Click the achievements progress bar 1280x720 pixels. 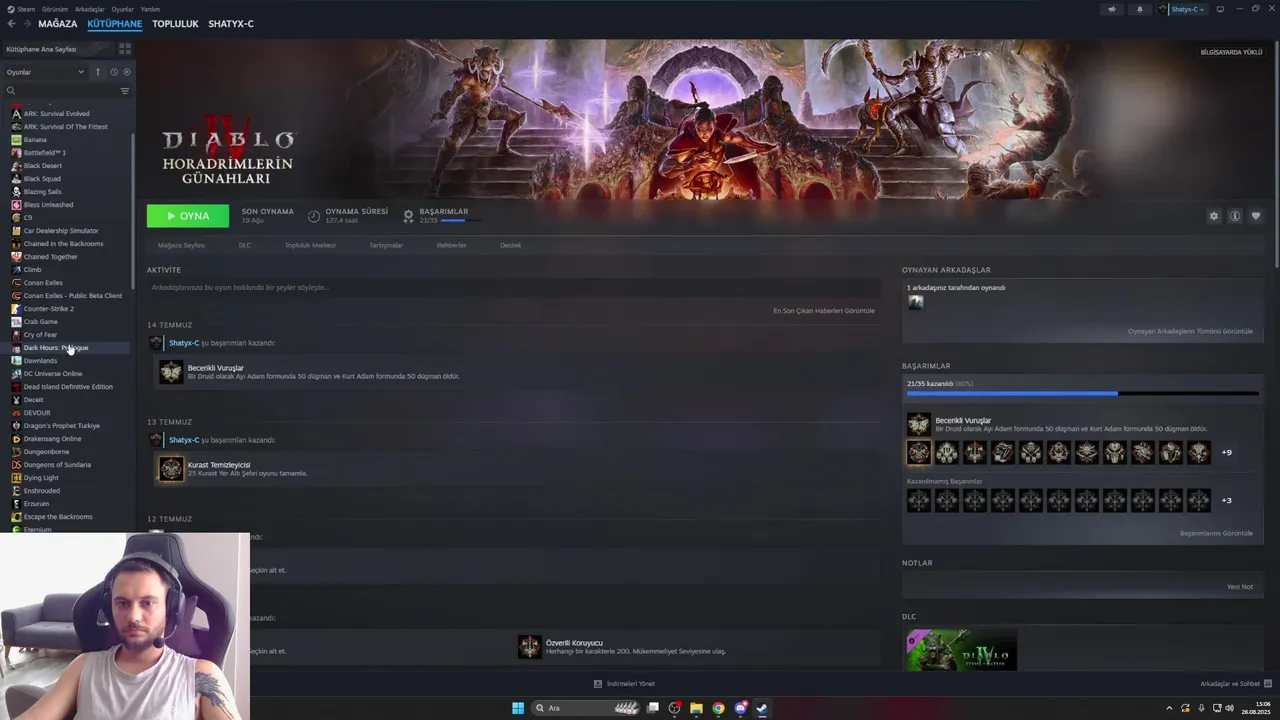pos(1082,393)
